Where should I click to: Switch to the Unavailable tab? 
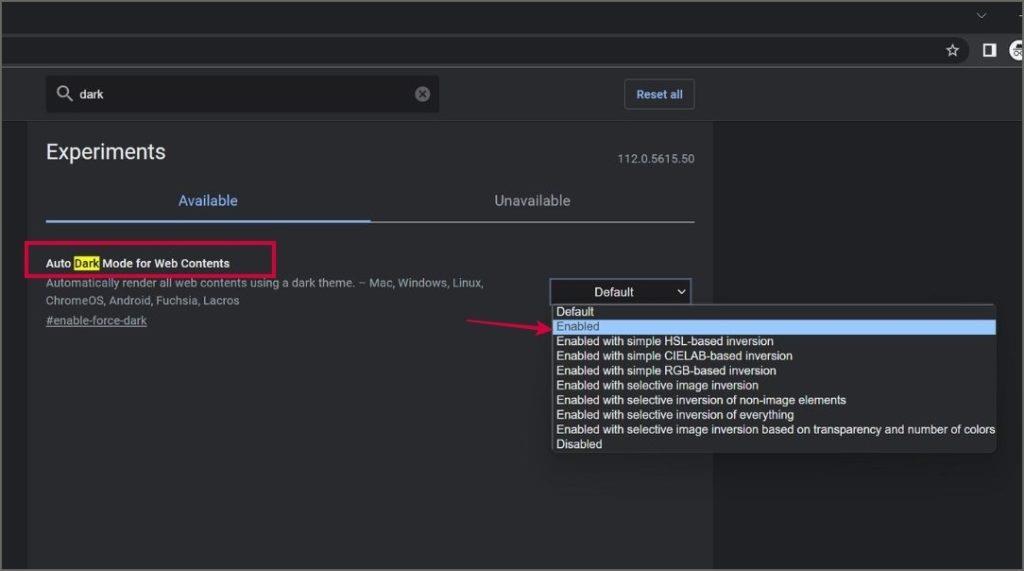click(x=532, y=201)
